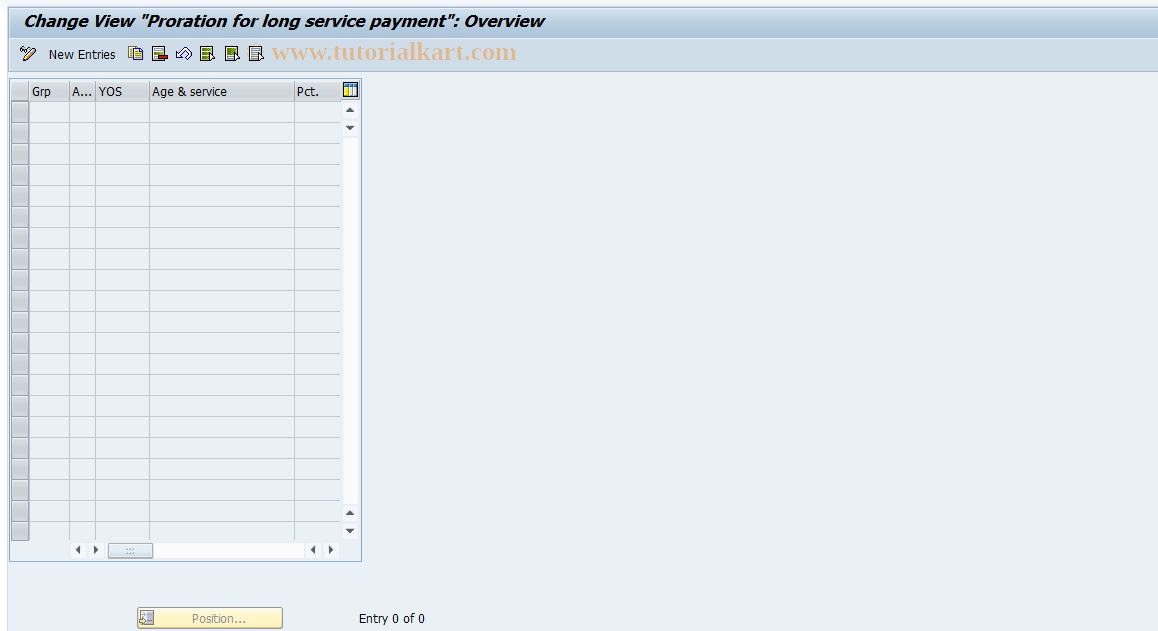Toggle display/change mode pencil icon

[x=28, y=53]
